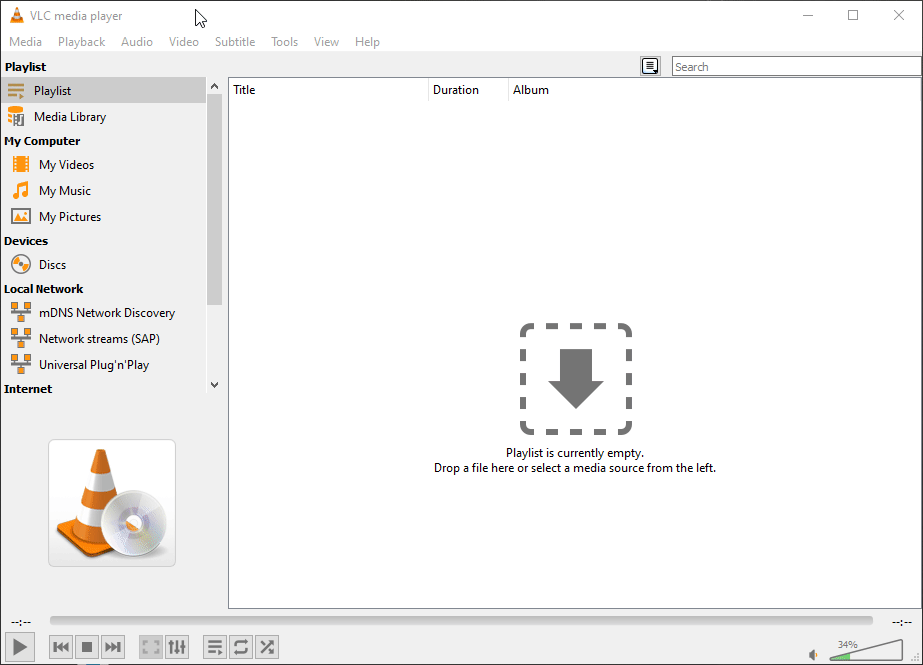Browse My Videos from the sidebar
The image size is (923, 665).
pyautogui.click(x=63, y=164)
